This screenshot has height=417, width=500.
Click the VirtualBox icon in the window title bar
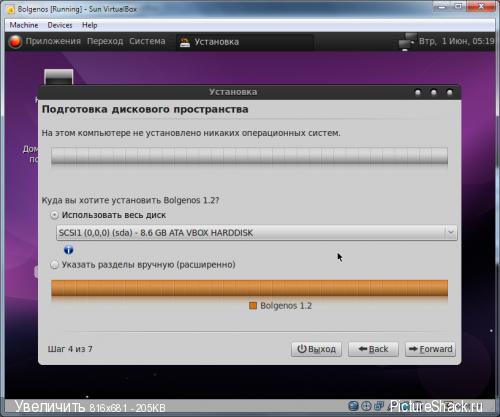pos(11,9)
